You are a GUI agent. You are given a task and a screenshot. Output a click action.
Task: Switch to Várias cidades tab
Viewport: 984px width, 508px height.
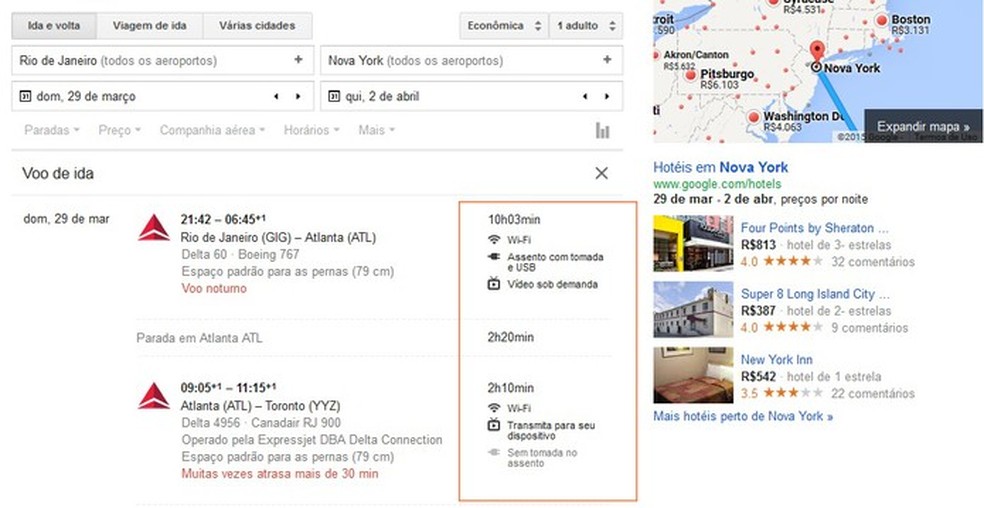pyautogui.click(x=257, y=26)
